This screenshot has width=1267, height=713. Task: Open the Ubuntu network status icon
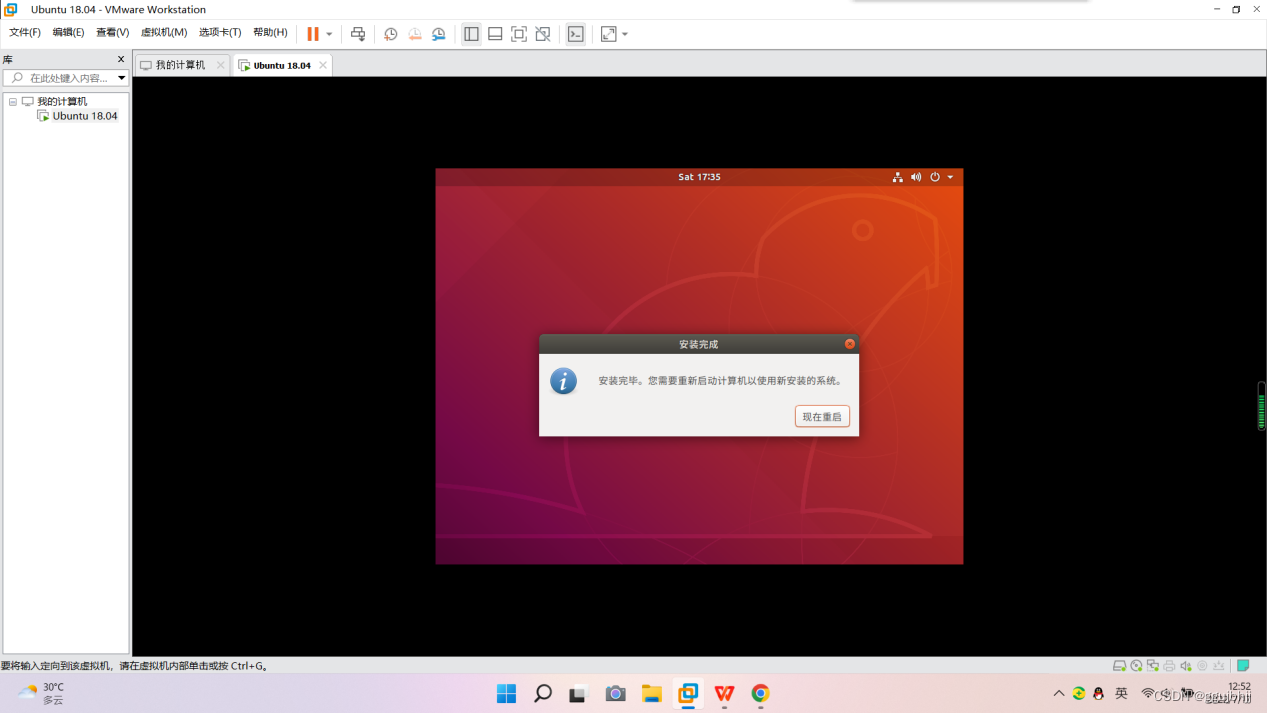898,177
